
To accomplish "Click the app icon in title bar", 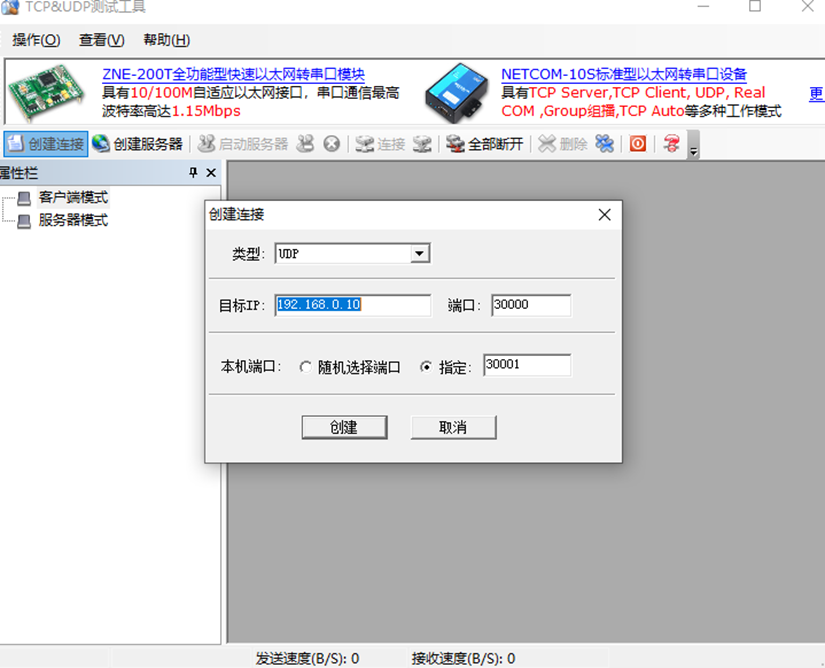I will [x=10, y=7].
